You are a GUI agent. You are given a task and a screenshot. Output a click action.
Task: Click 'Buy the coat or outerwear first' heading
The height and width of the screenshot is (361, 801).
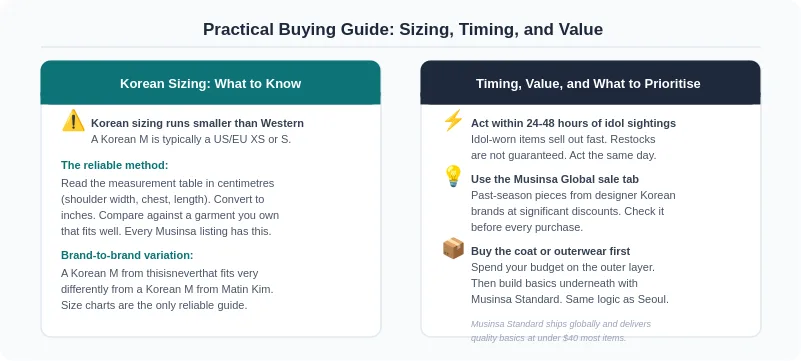550,251
